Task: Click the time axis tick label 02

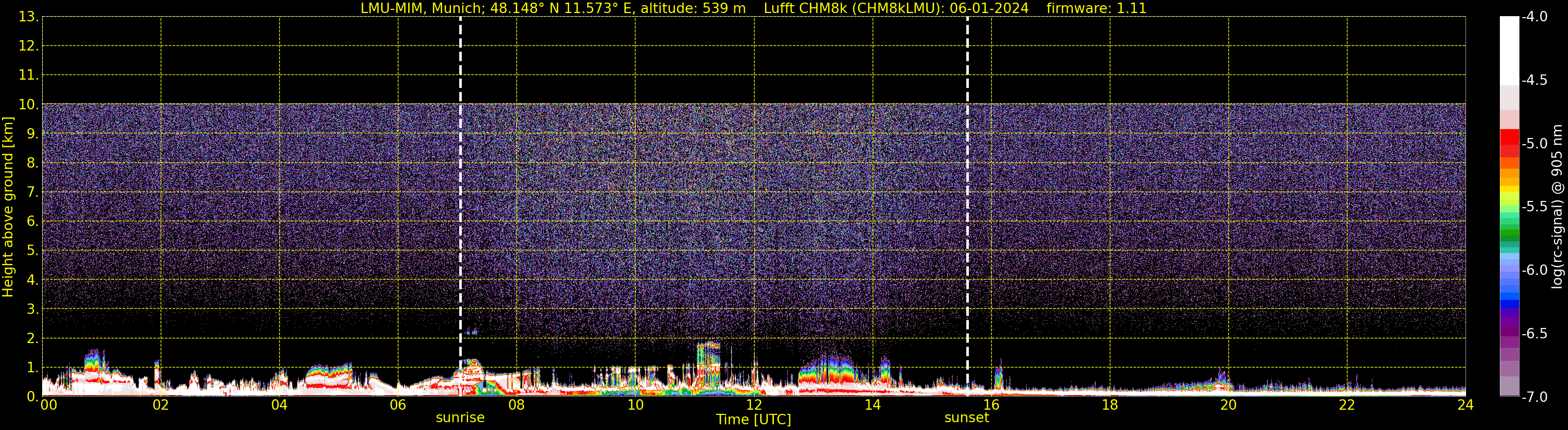Action: (161, 405)
